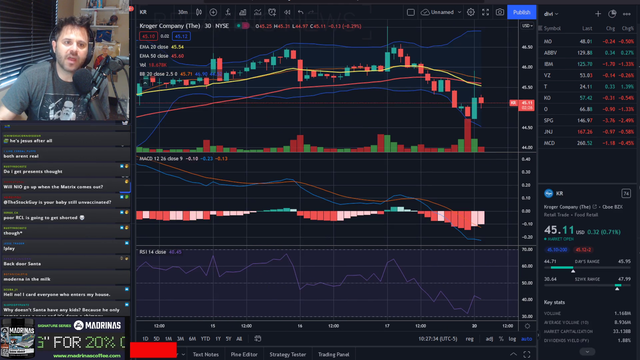Open indicator templates icon
The image size is (640, 360).
(x=257, y=12)
